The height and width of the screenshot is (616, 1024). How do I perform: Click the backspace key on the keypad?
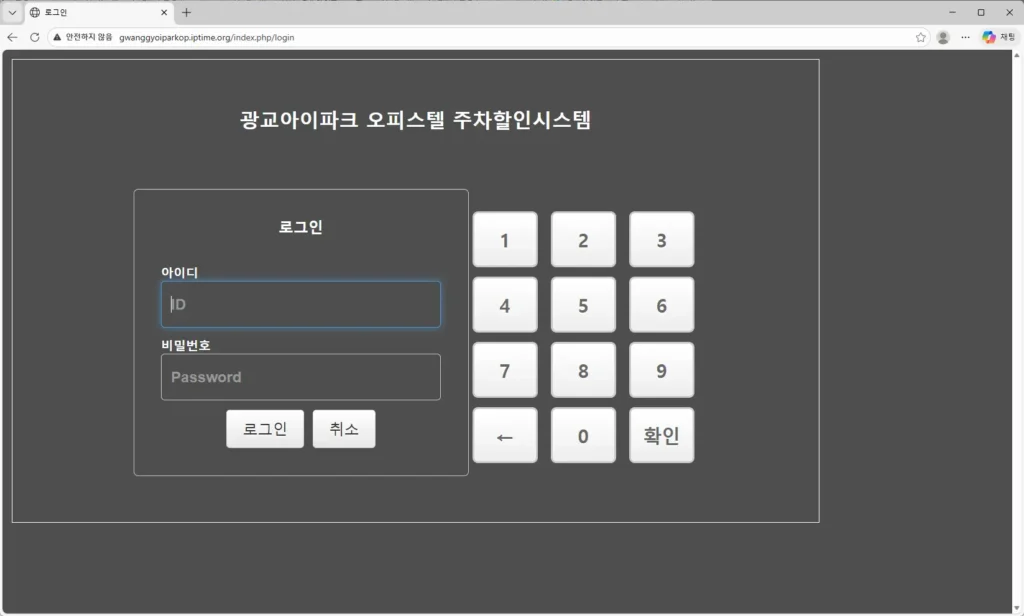click(504, 435)
